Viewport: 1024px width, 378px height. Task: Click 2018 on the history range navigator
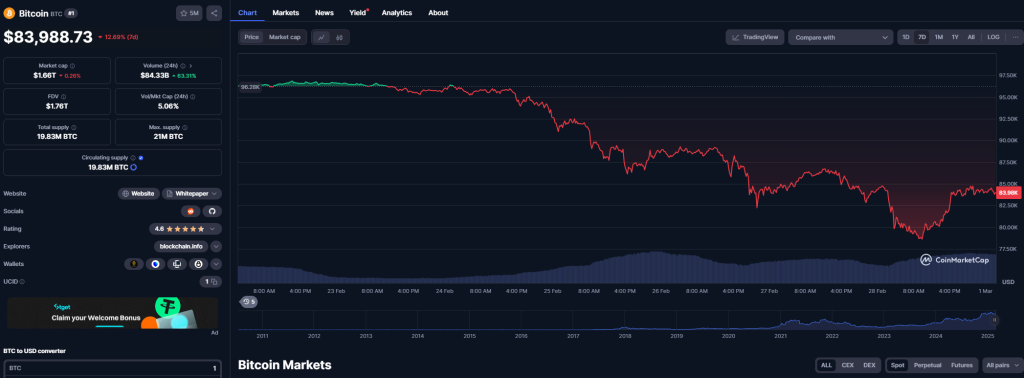(625, 336)
